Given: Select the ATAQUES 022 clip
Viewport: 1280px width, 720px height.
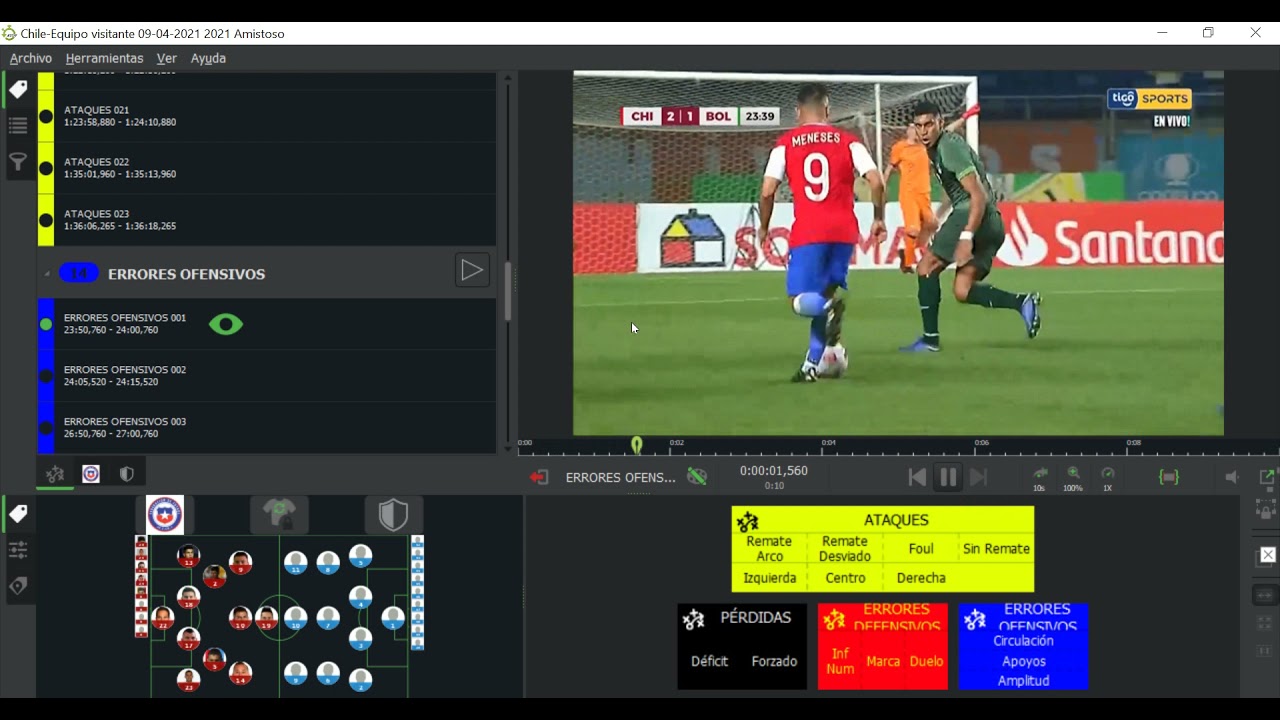Looking at the screenshot, I should pyautogui.click(x=267, y=168).
